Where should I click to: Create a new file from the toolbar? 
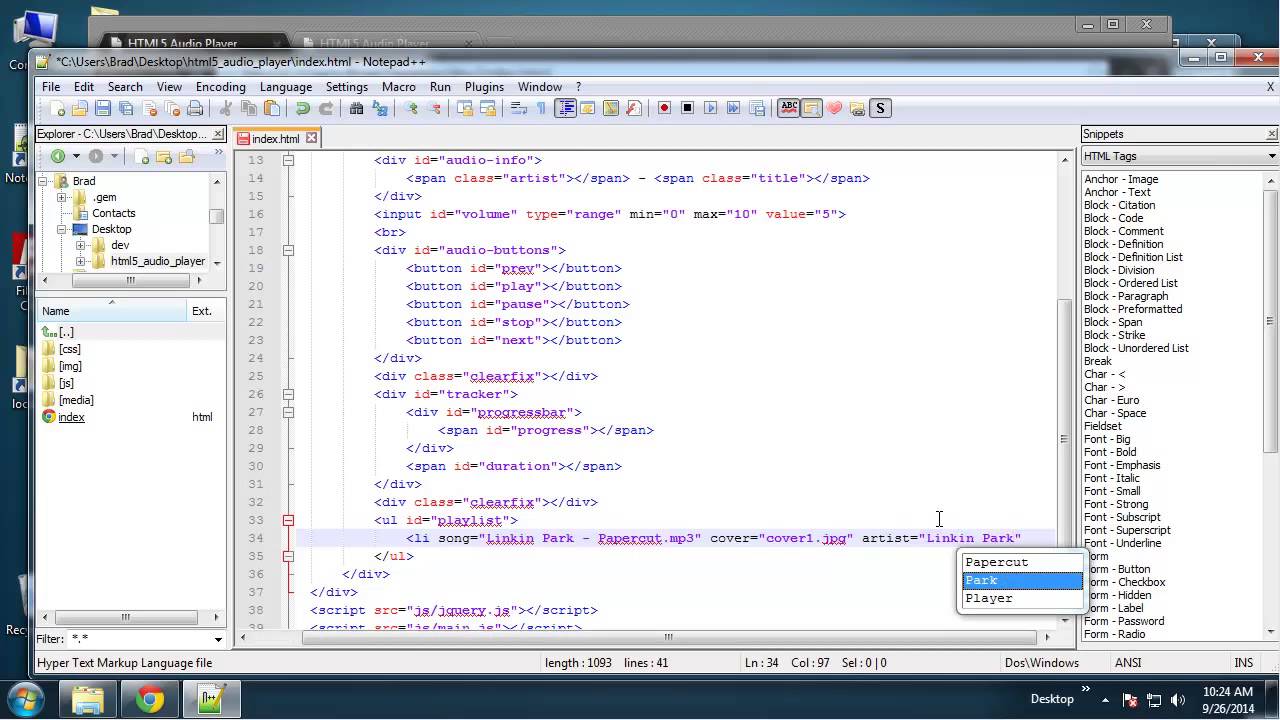(x=57, y=108)
